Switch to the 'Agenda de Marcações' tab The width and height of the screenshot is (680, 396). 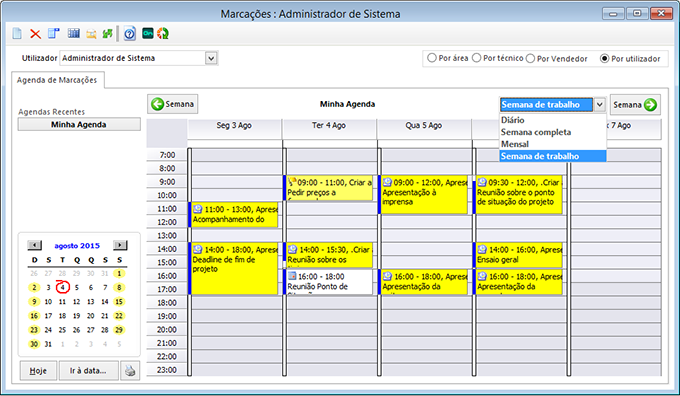click(x=57, y=80)
